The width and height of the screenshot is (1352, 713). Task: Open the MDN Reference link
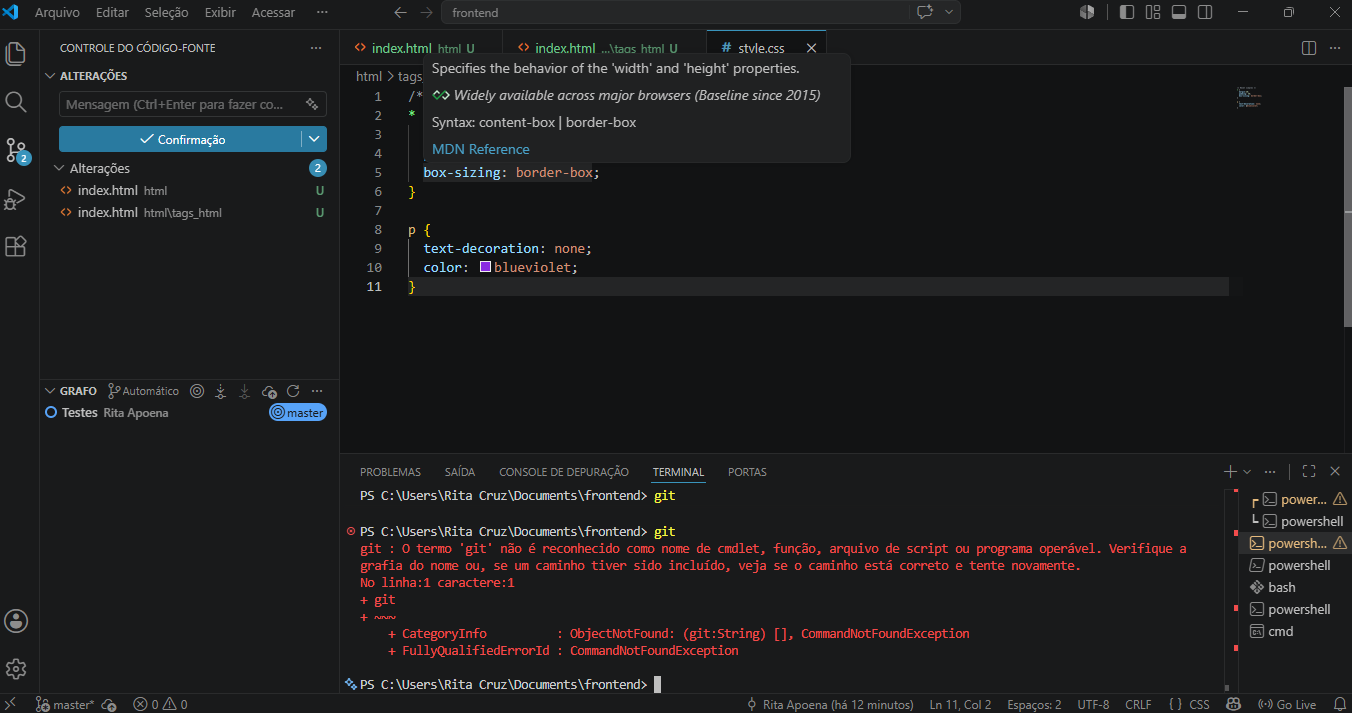[481, 149]
